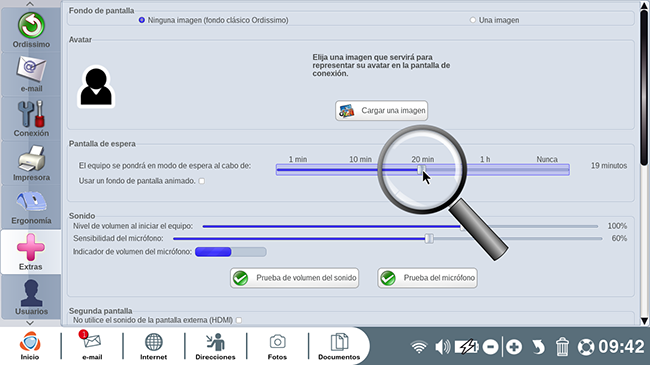The height and width of the screenshot is (365, 650).
Task: Click the 'Nunca' slider label
Action: tap(547, 159)
